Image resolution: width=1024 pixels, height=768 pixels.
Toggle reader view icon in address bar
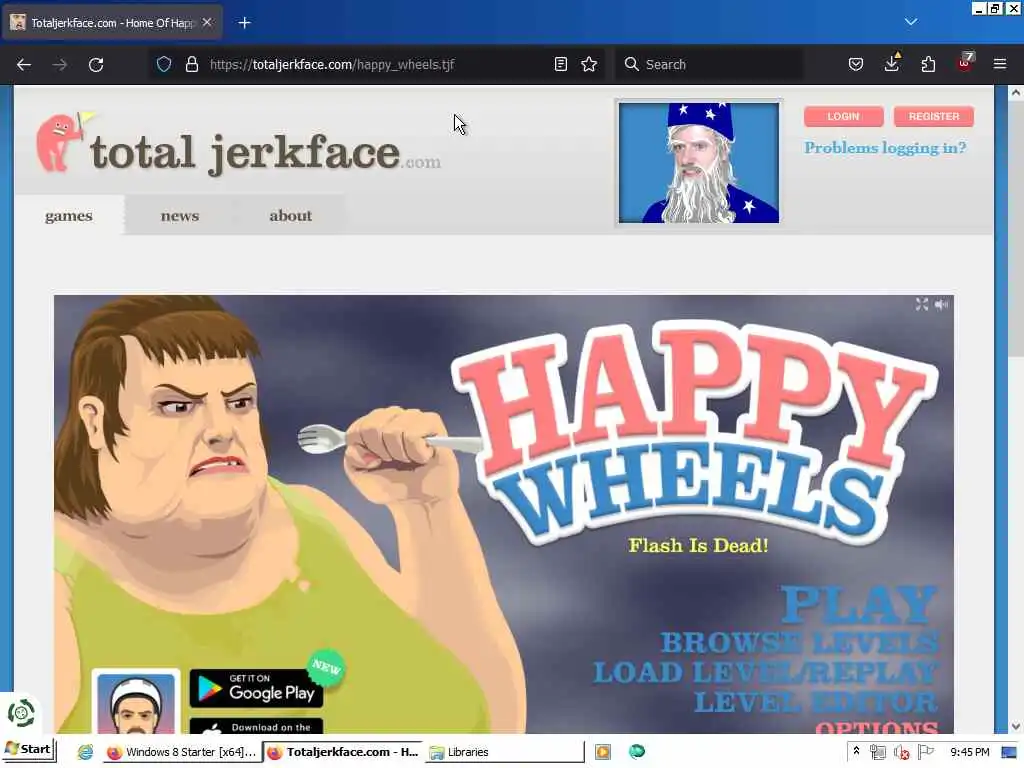click(x=560, y=64)
